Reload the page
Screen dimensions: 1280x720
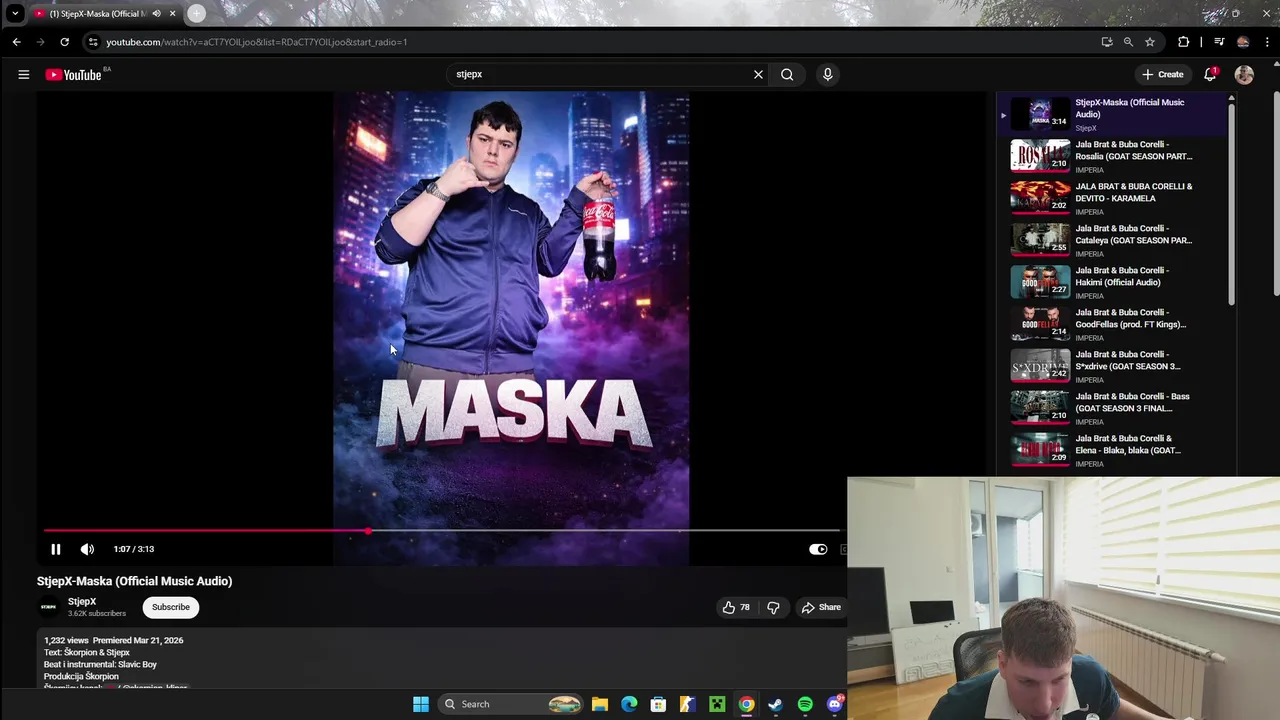point(64,42)
